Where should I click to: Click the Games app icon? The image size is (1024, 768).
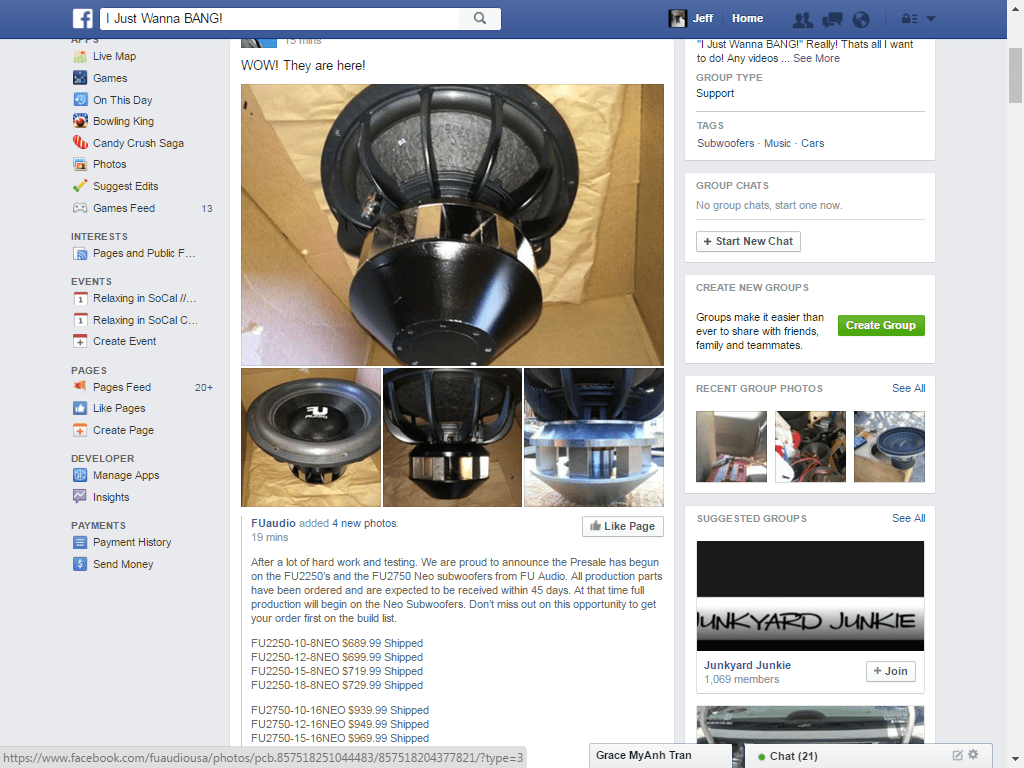pos(80,78)
